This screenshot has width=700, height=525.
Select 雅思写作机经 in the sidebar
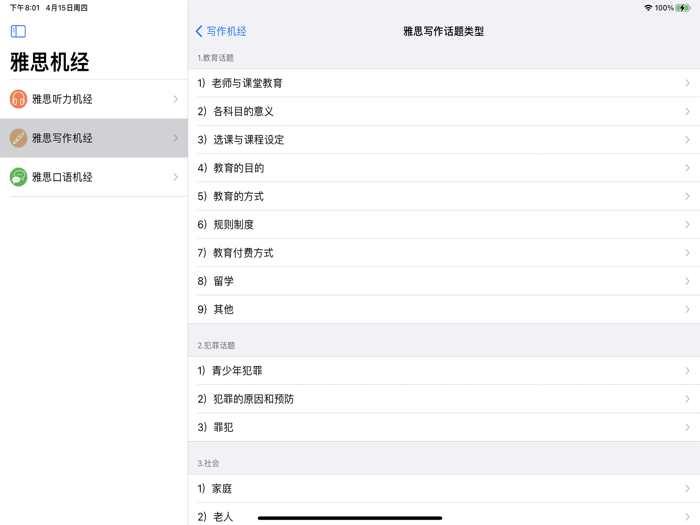[94, 138]
